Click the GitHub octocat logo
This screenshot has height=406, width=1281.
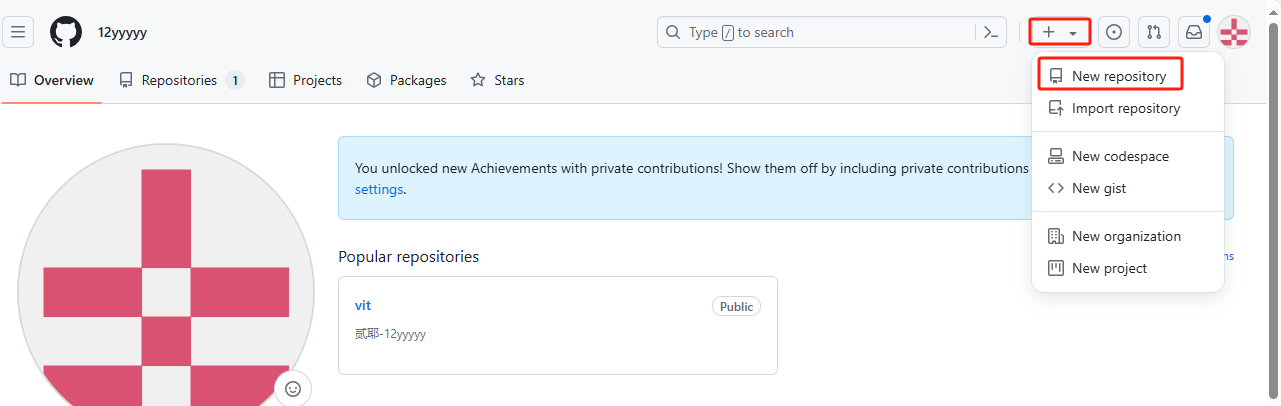tap(66, 32)
